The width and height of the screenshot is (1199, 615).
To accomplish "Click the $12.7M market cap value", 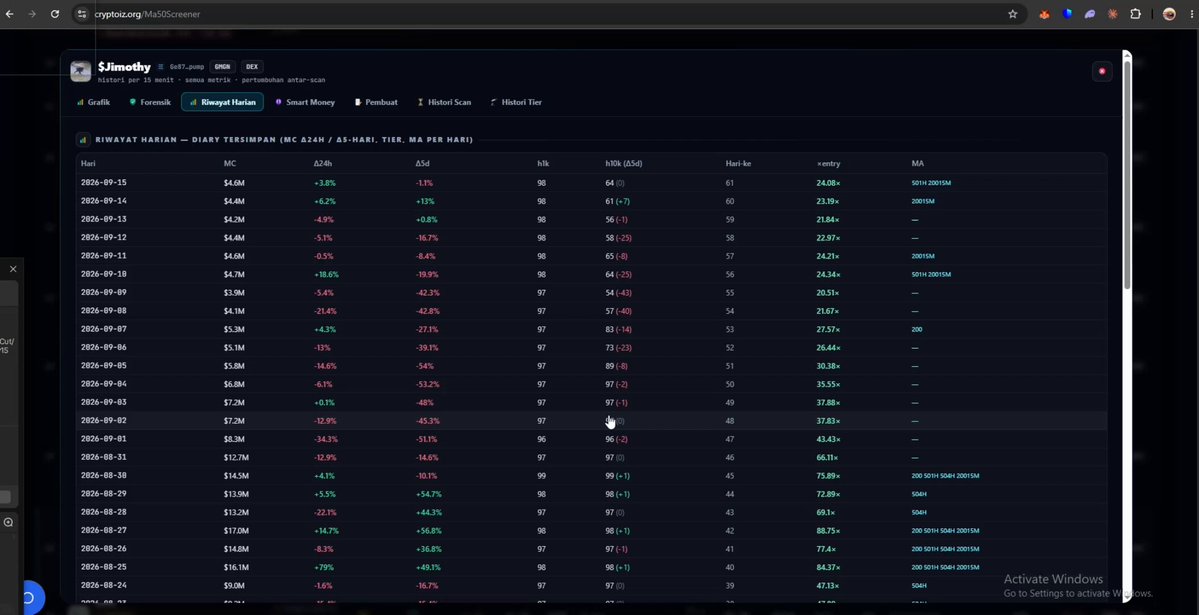I will [236, 457].
